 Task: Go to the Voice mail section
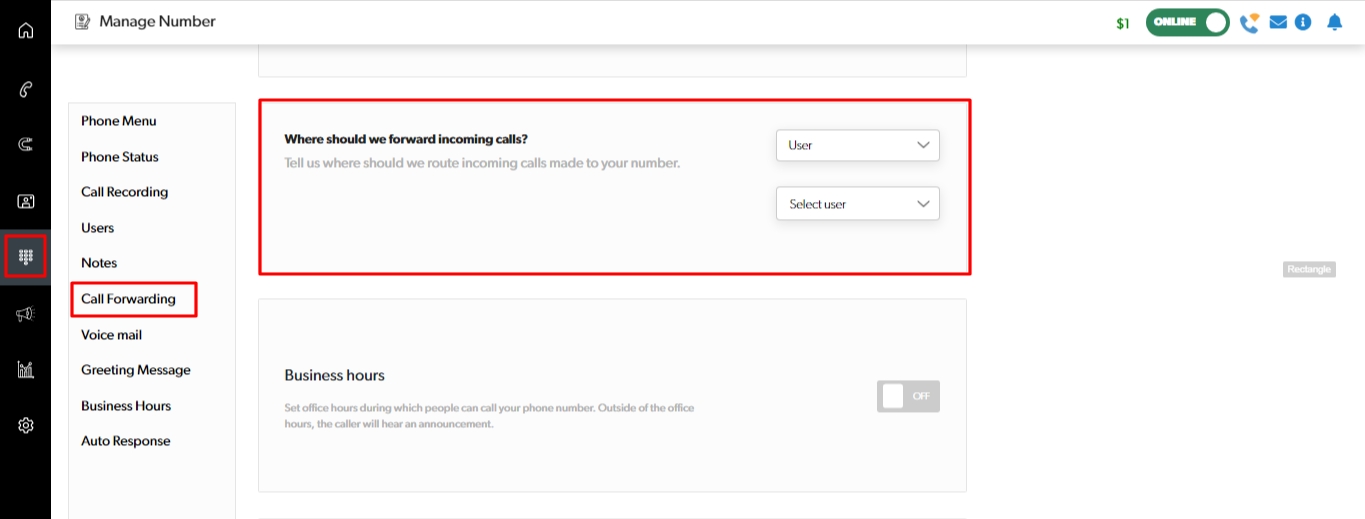(111, 335)
